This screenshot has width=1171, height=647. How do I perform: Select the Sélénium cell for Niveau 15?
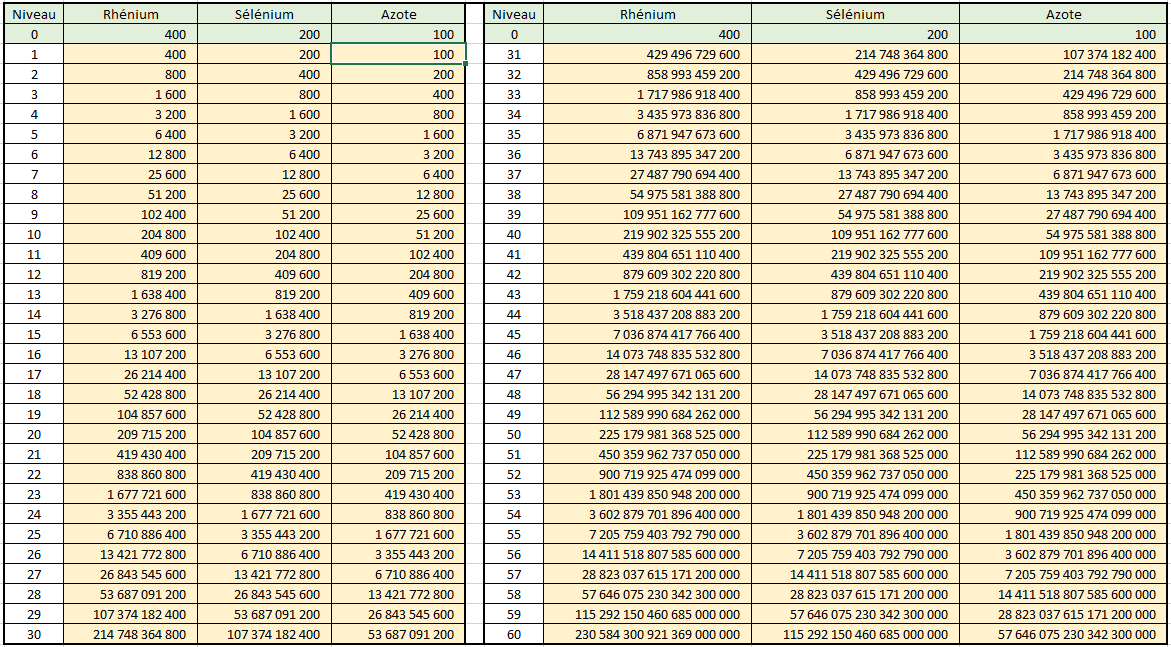263,334
